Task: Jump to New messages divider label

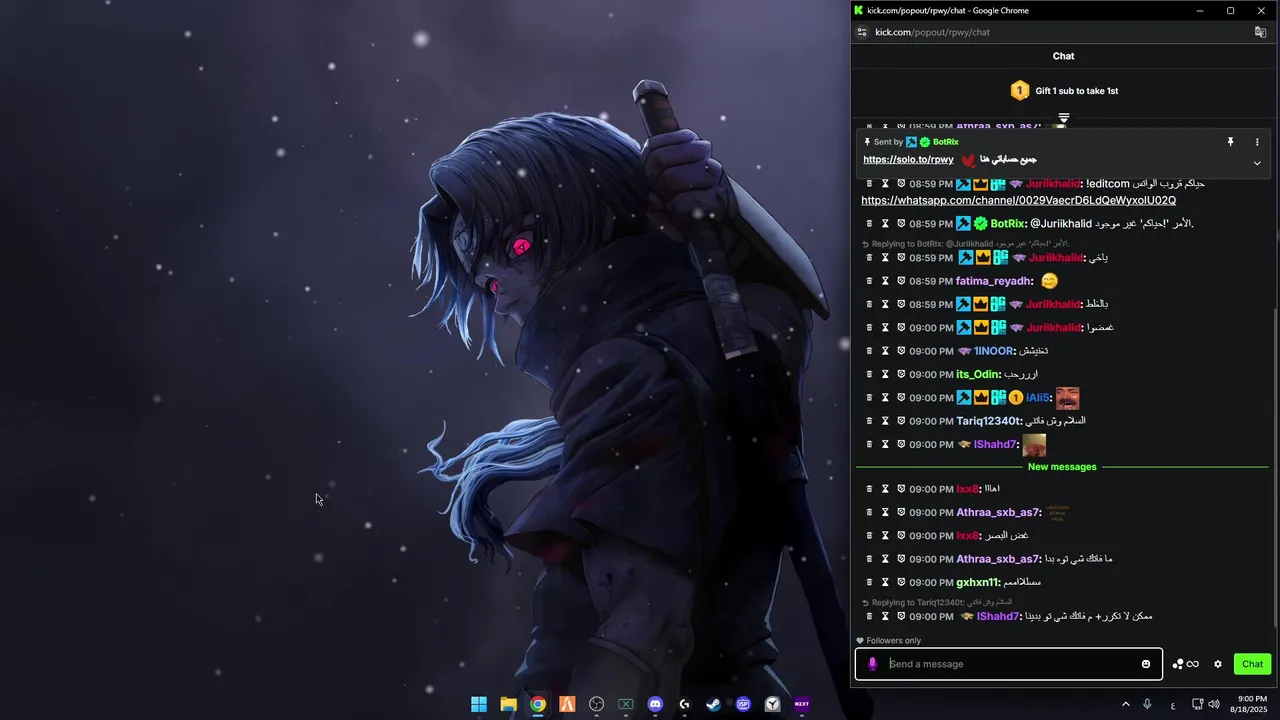Action: [1062, 467]
